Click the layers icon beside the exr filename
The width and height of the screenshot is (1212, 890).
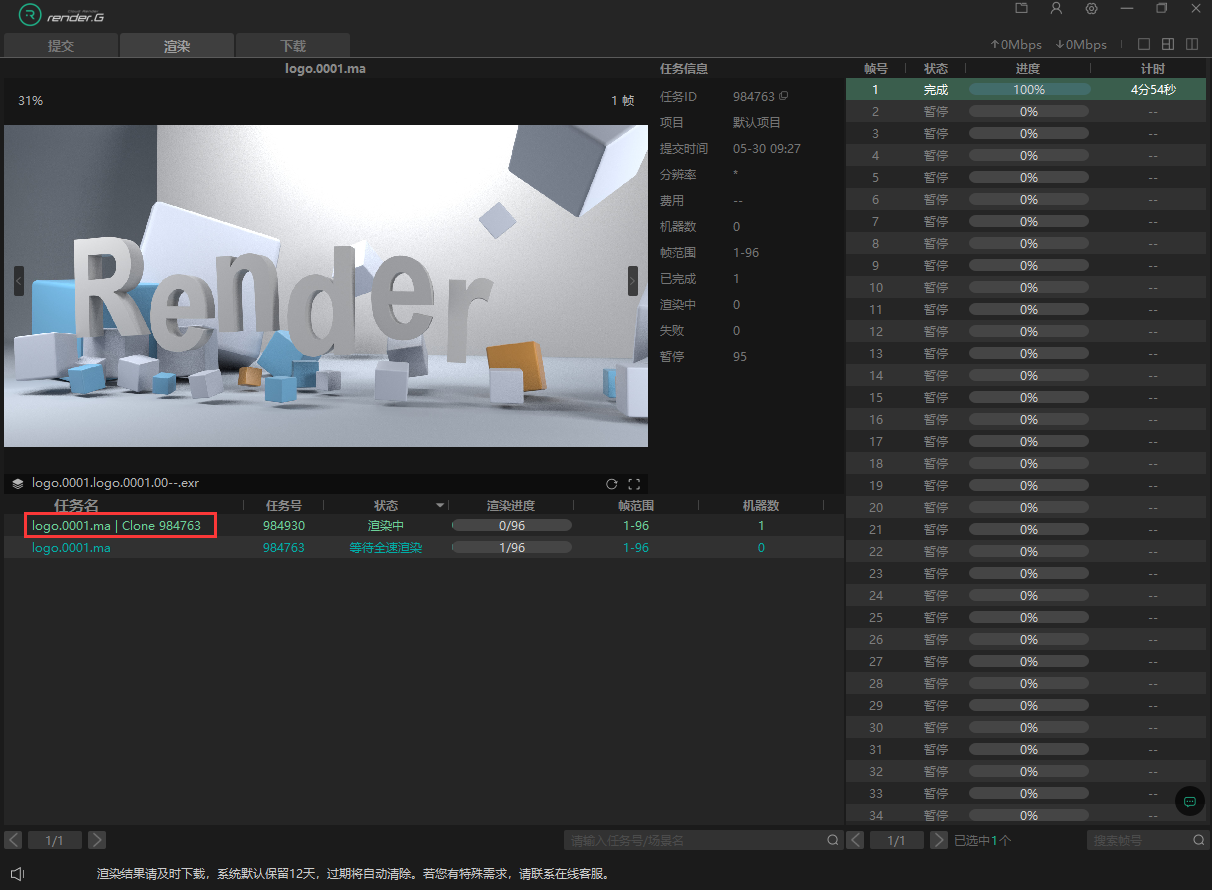[18, 483]
